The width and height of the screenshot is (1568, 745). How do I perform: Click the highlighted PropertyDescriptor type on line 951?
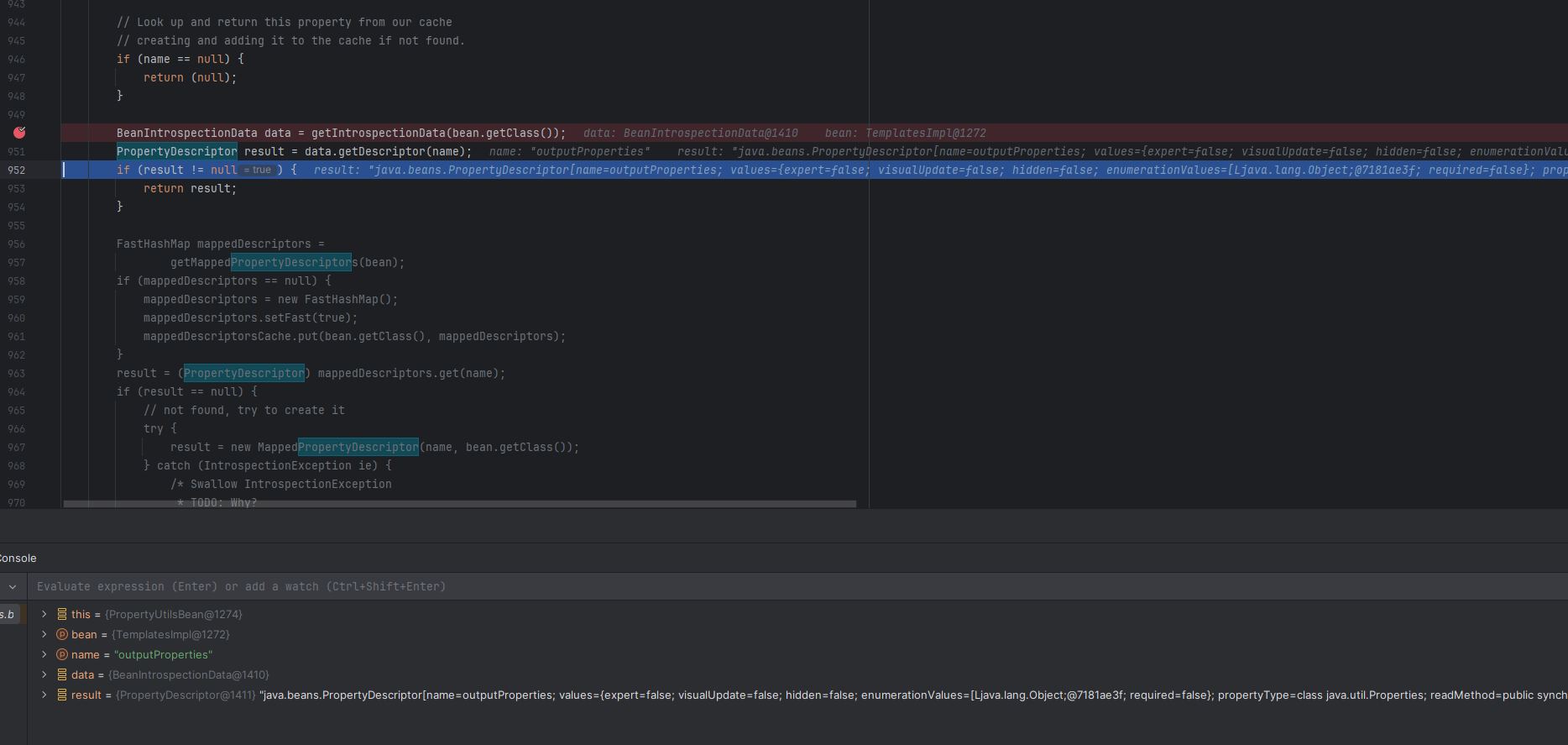(x=176, y=152)
